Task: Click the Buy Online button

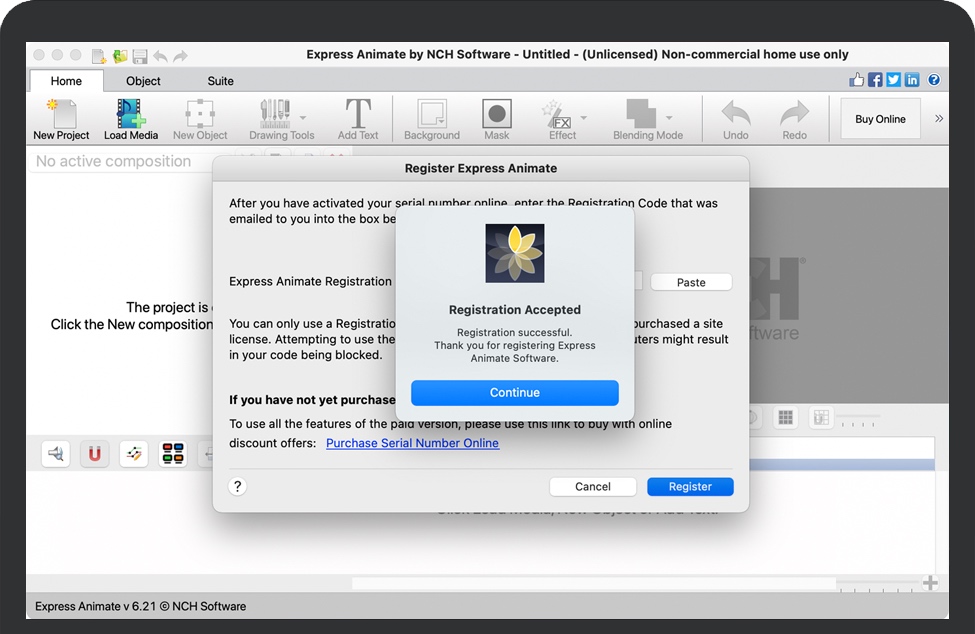Action: pyautogui.click(x=880, y=119)
